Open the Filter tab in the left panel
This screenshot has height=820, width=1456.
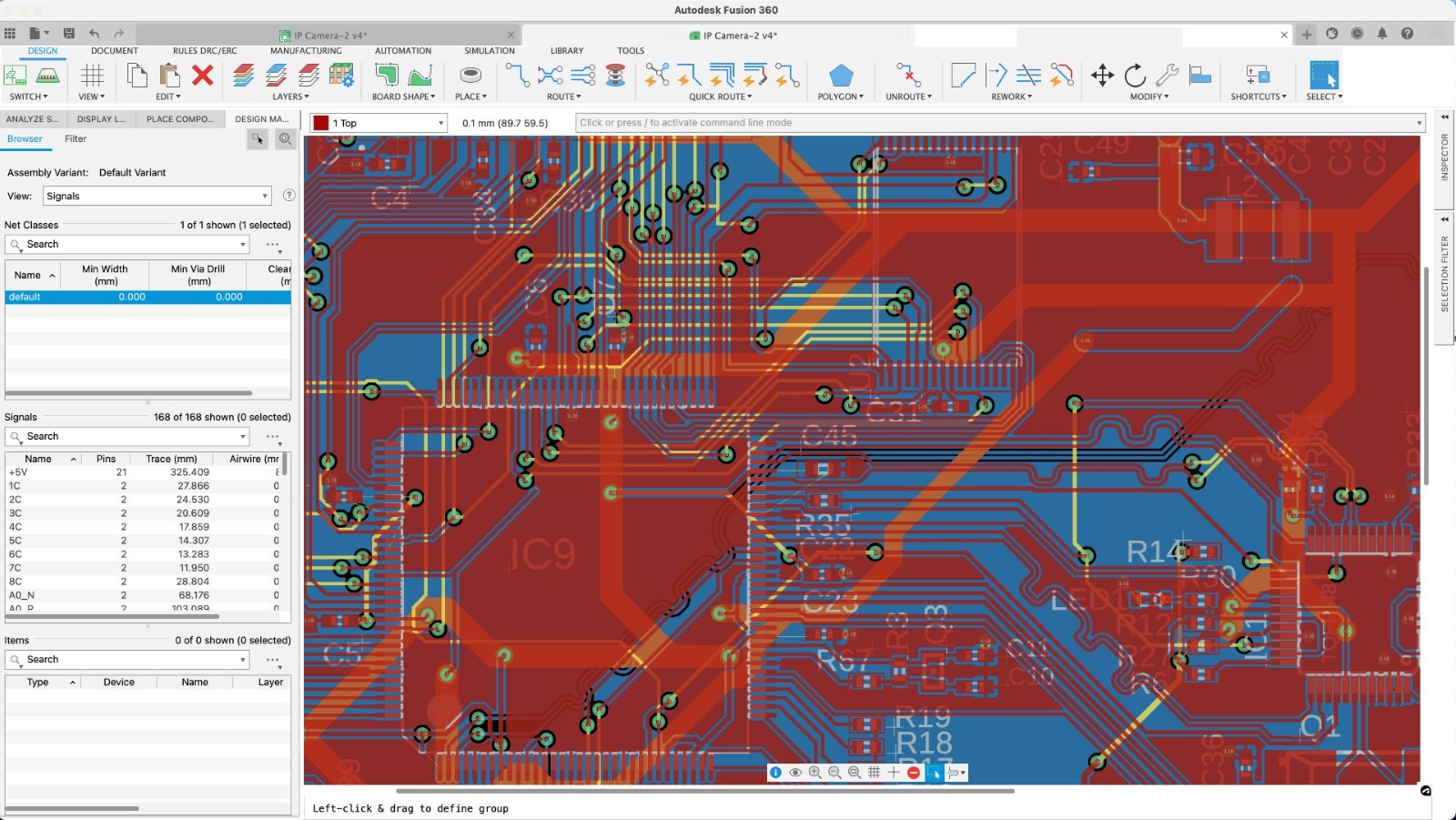click(x=75, y=138)
